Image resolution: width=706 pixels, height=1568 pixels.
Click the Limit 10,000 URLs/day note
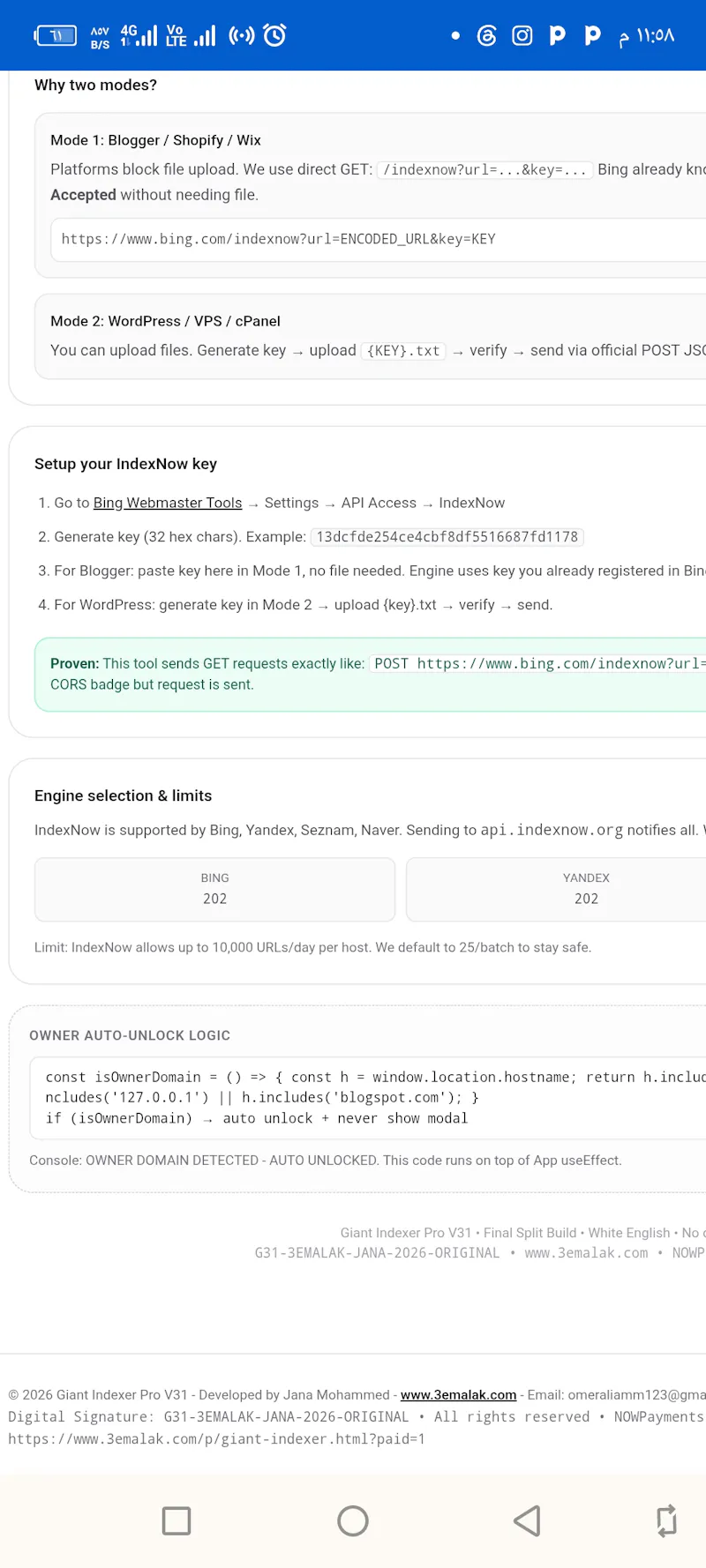coord(312,947)
